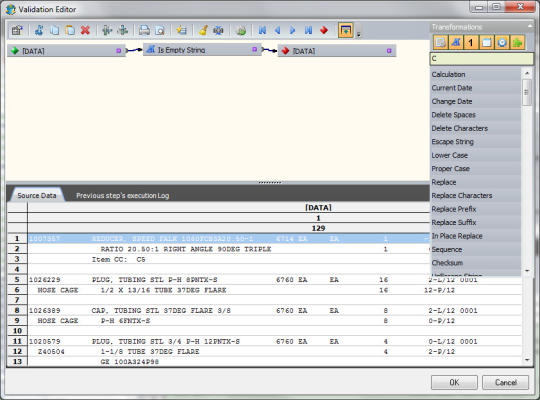This screenshot has width=540, height=400.
Task: Open the toolbar overflow options arrow
Action: [358, 34]
